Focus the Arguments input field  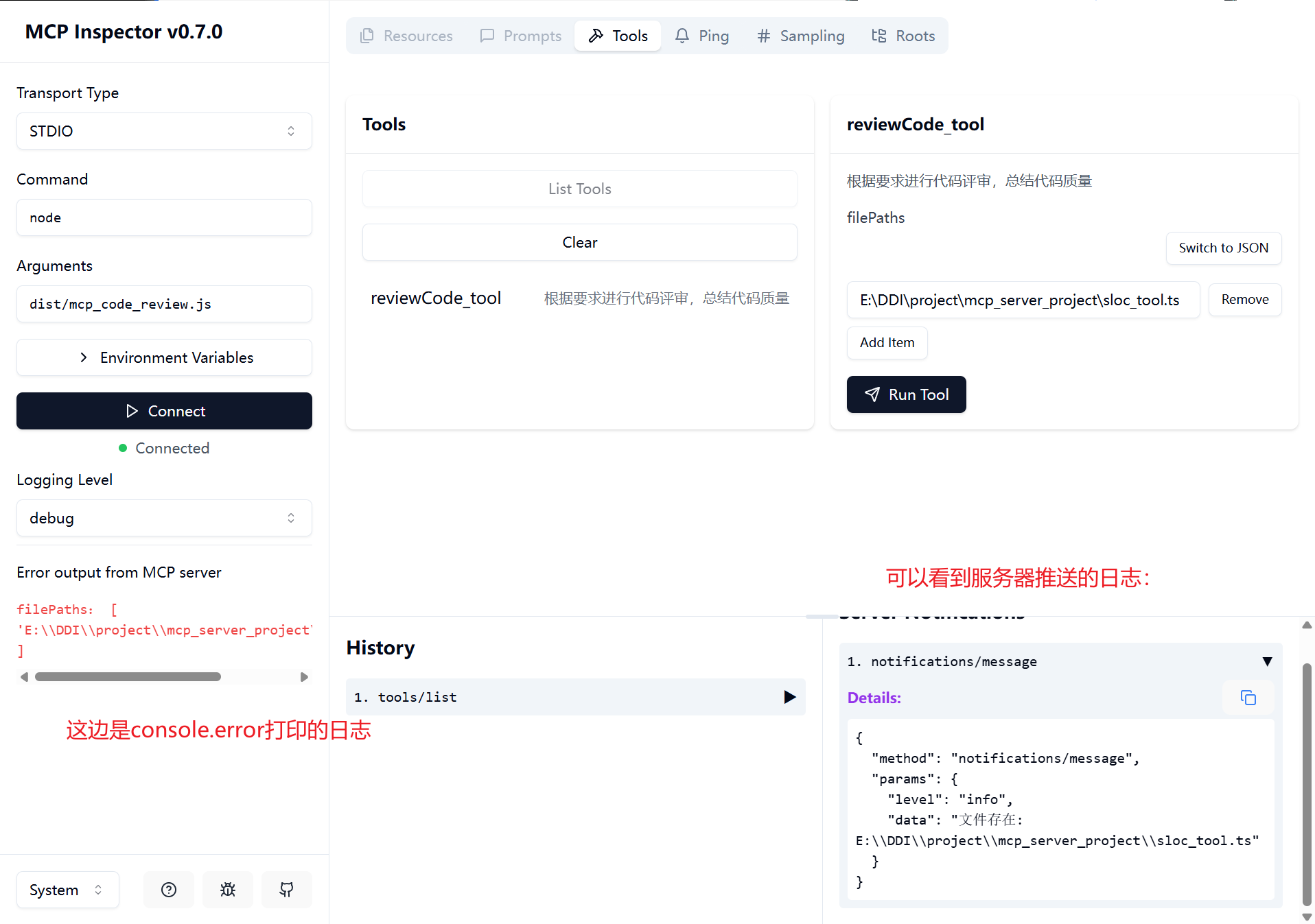click(164, 304)
